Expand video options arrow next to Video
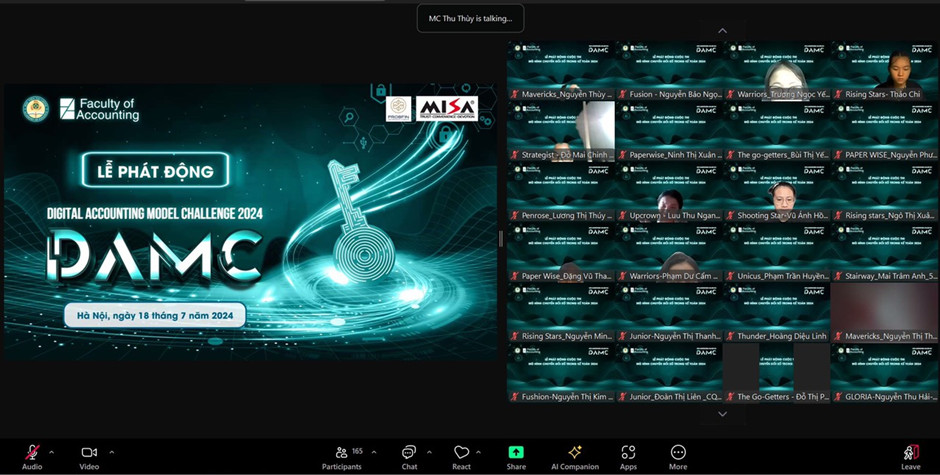This screenshot has width=940, height=475. tap(111, 452)
